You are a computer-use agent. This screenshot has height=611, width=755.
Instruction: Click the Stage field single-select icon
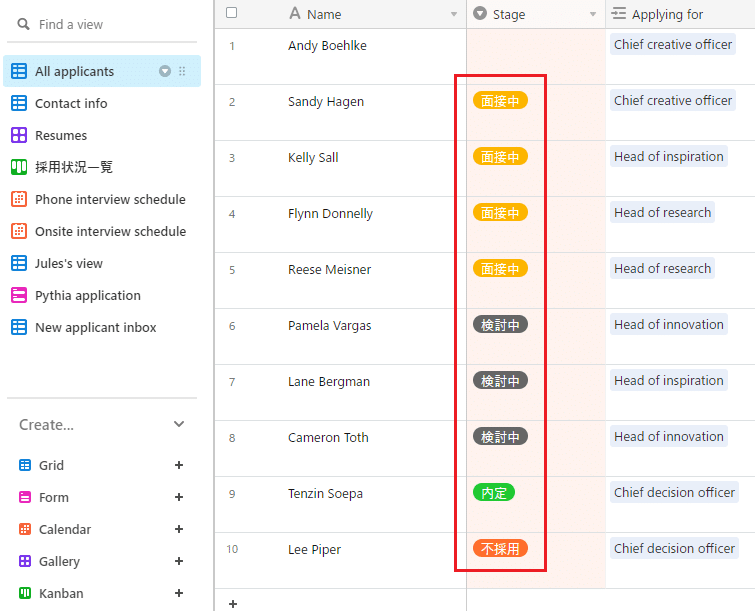tap(480, 13)
